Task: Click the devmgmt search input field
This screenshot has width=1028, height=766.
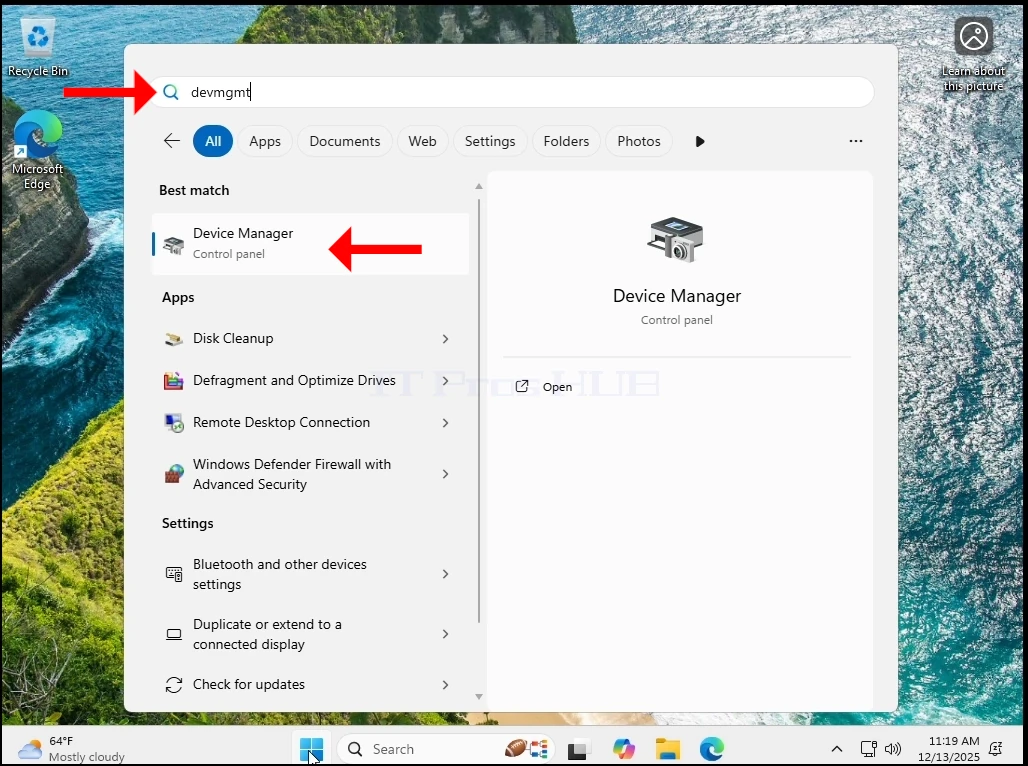Action: [x=511, y=92]
